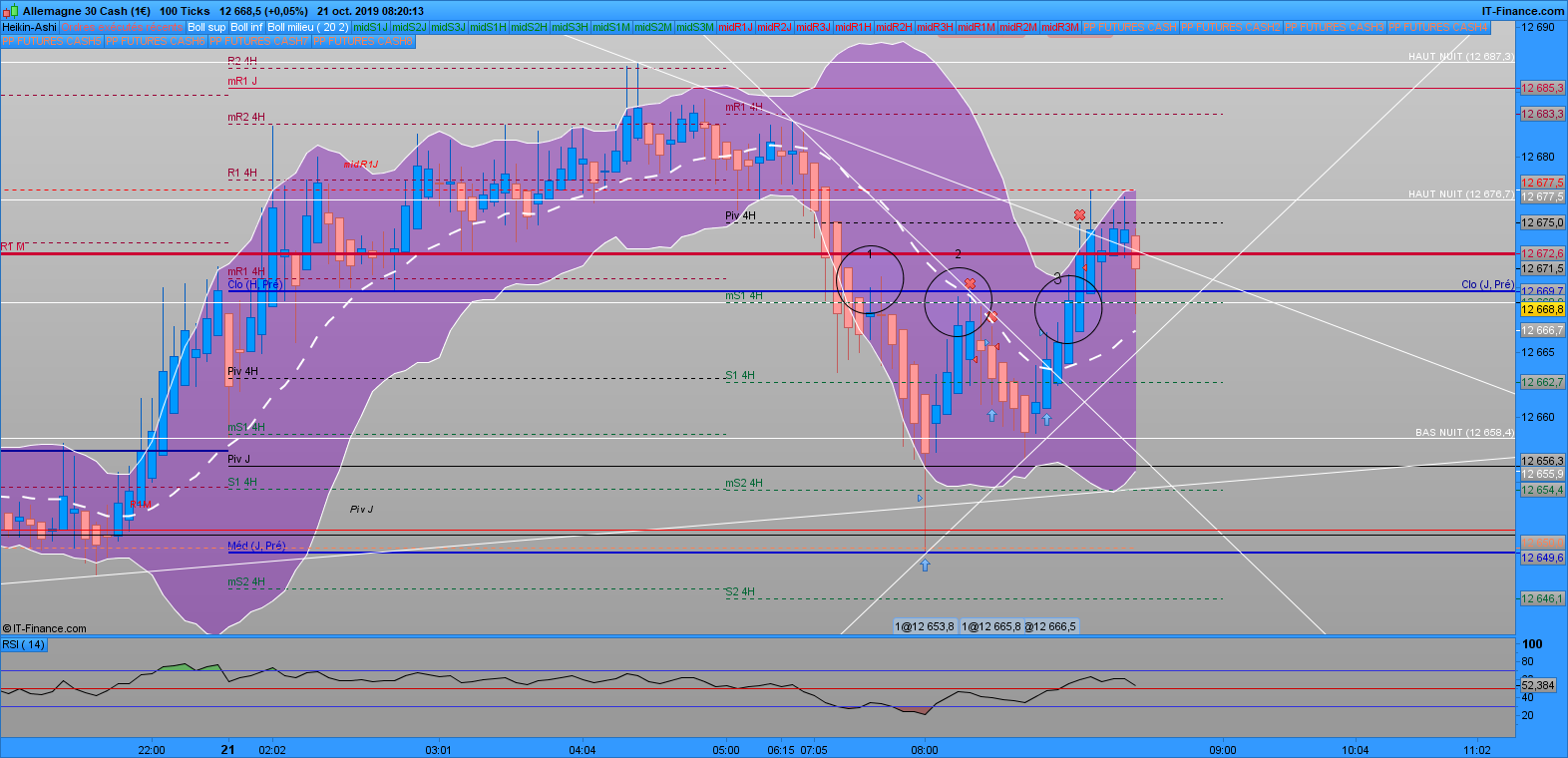Screen dimensions: 1568x758
Task: Select the midR3M indicator label
Action: click(x=1060, y=27)
